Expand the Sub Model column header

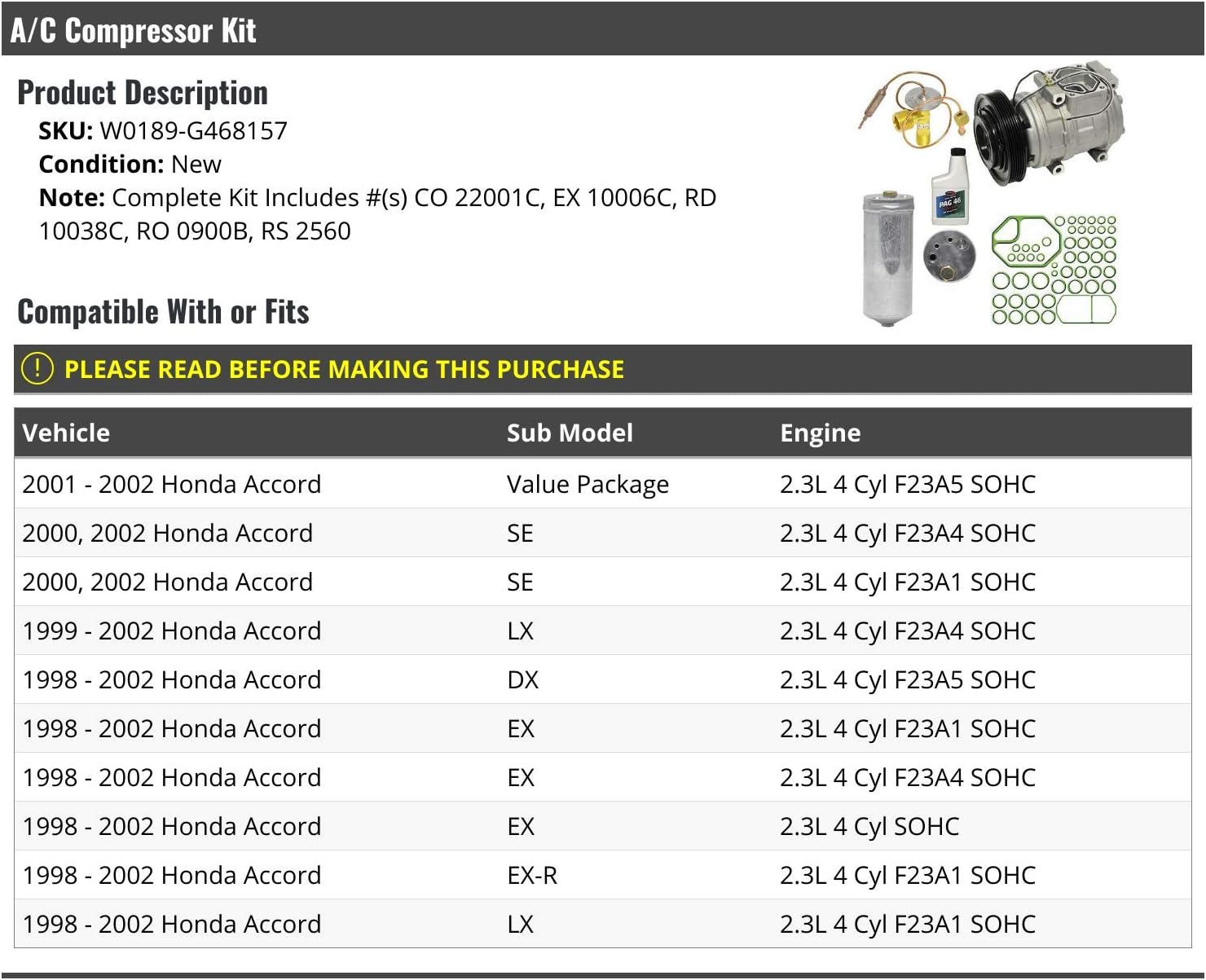coord(569,433)
